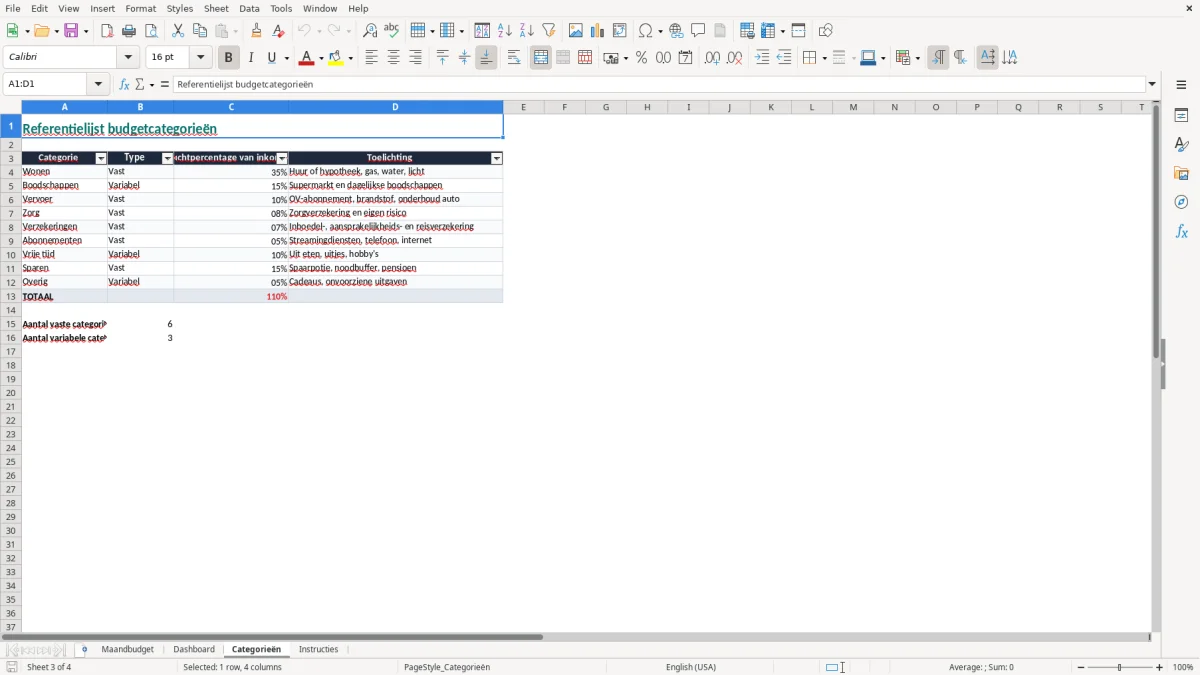
Task: Open the Font Name dropdown arrow
Action: [x=128, y=58]
